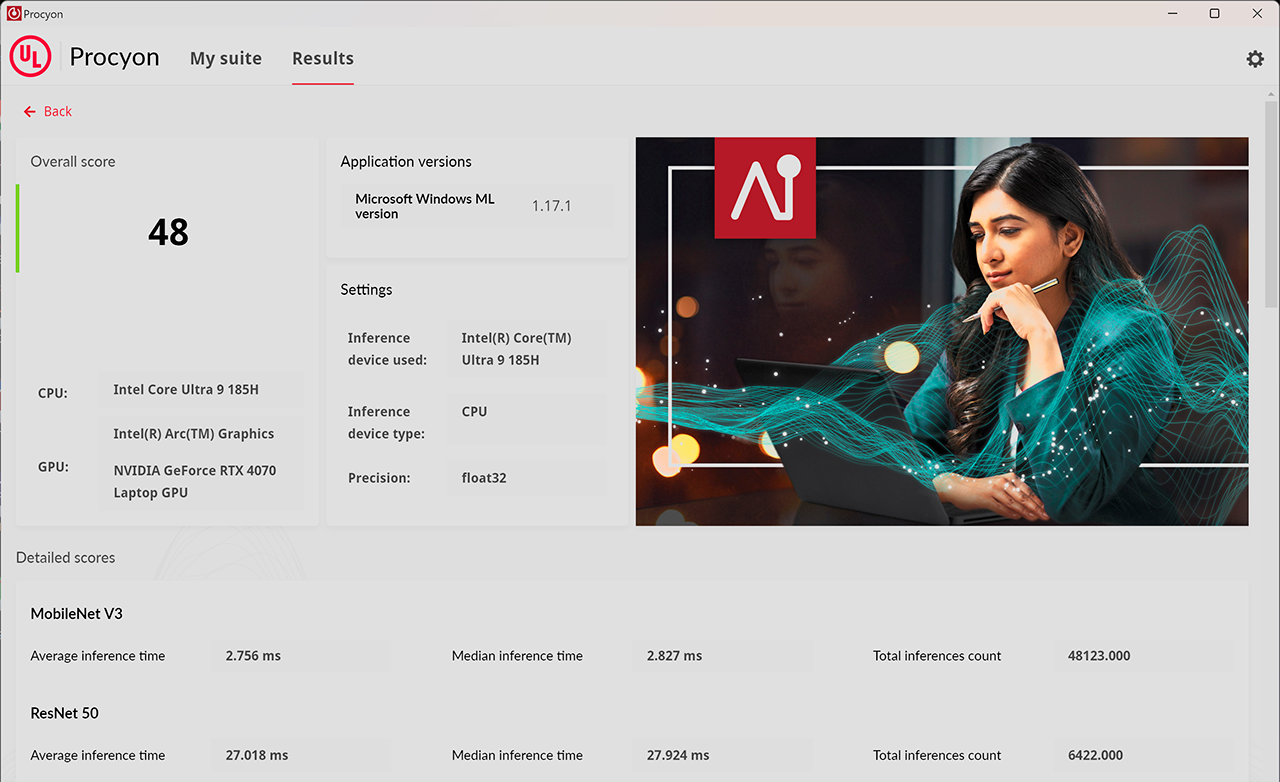Viewport: 1280px width, 782px height.
Task: Click the Overall score heading
Action: (73, 162)
